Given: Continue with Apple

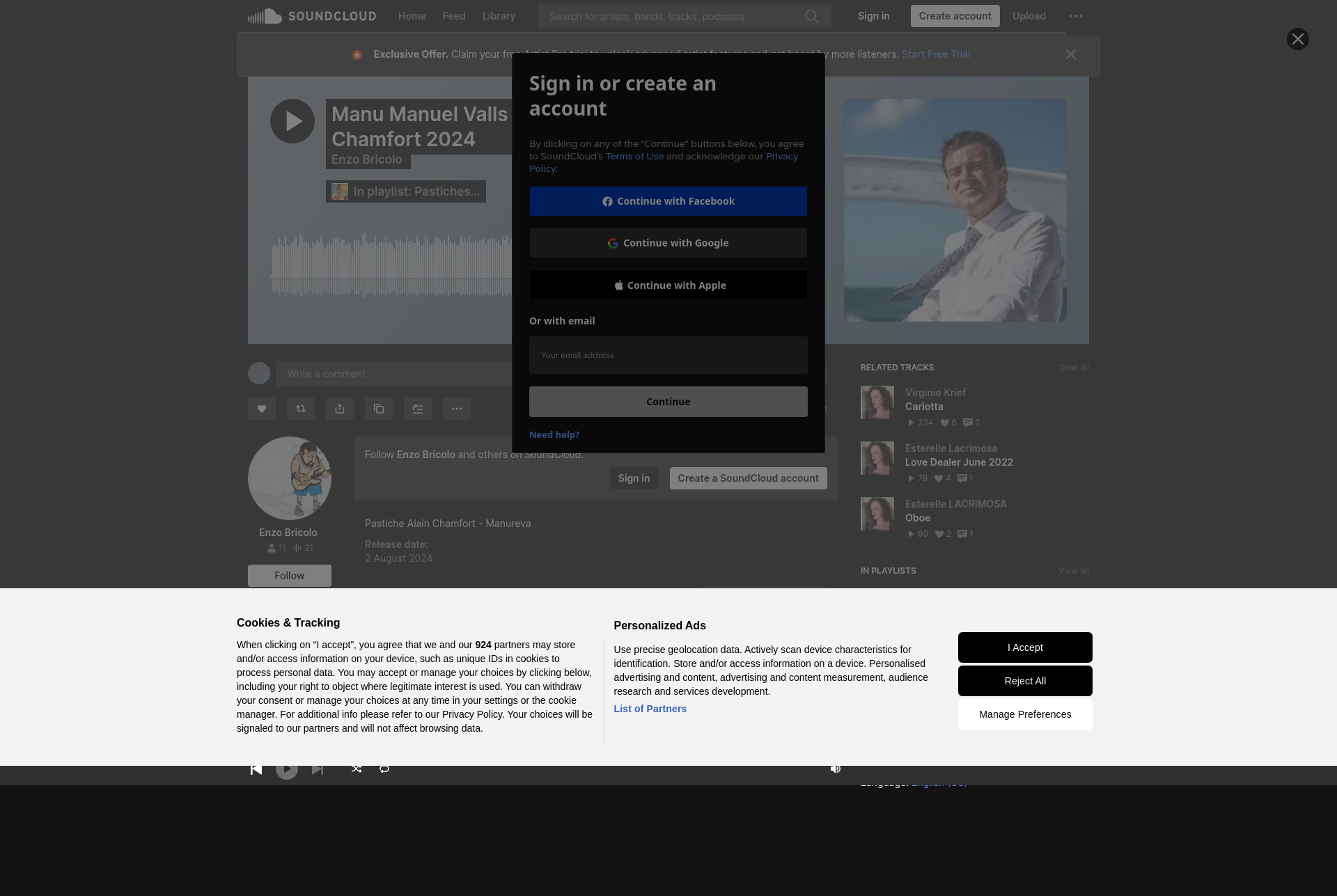Looking at the screenshot, I should pos(668,285).
